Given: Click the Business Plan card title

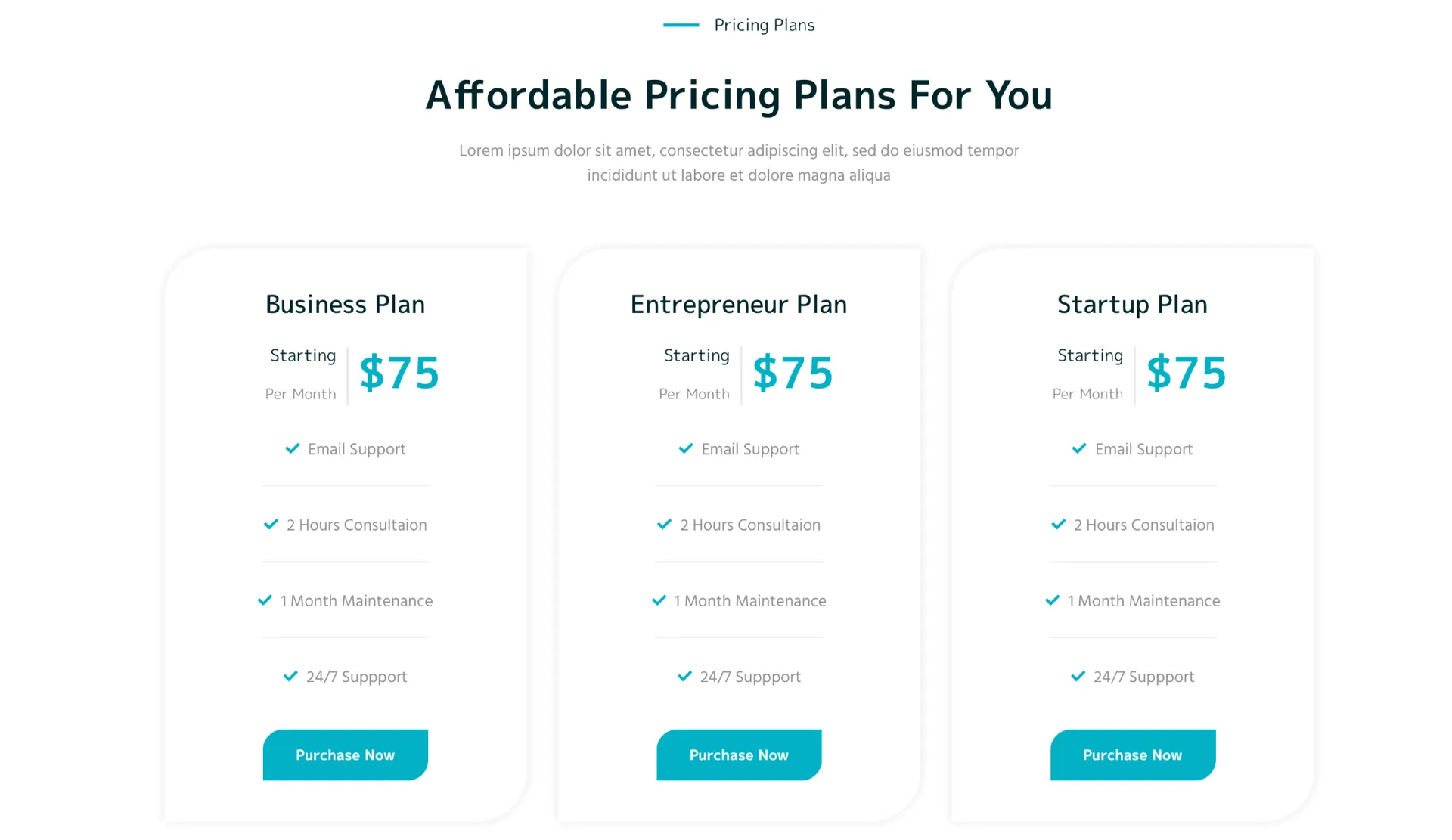Looking at the screenshot, I should point(345,304).
